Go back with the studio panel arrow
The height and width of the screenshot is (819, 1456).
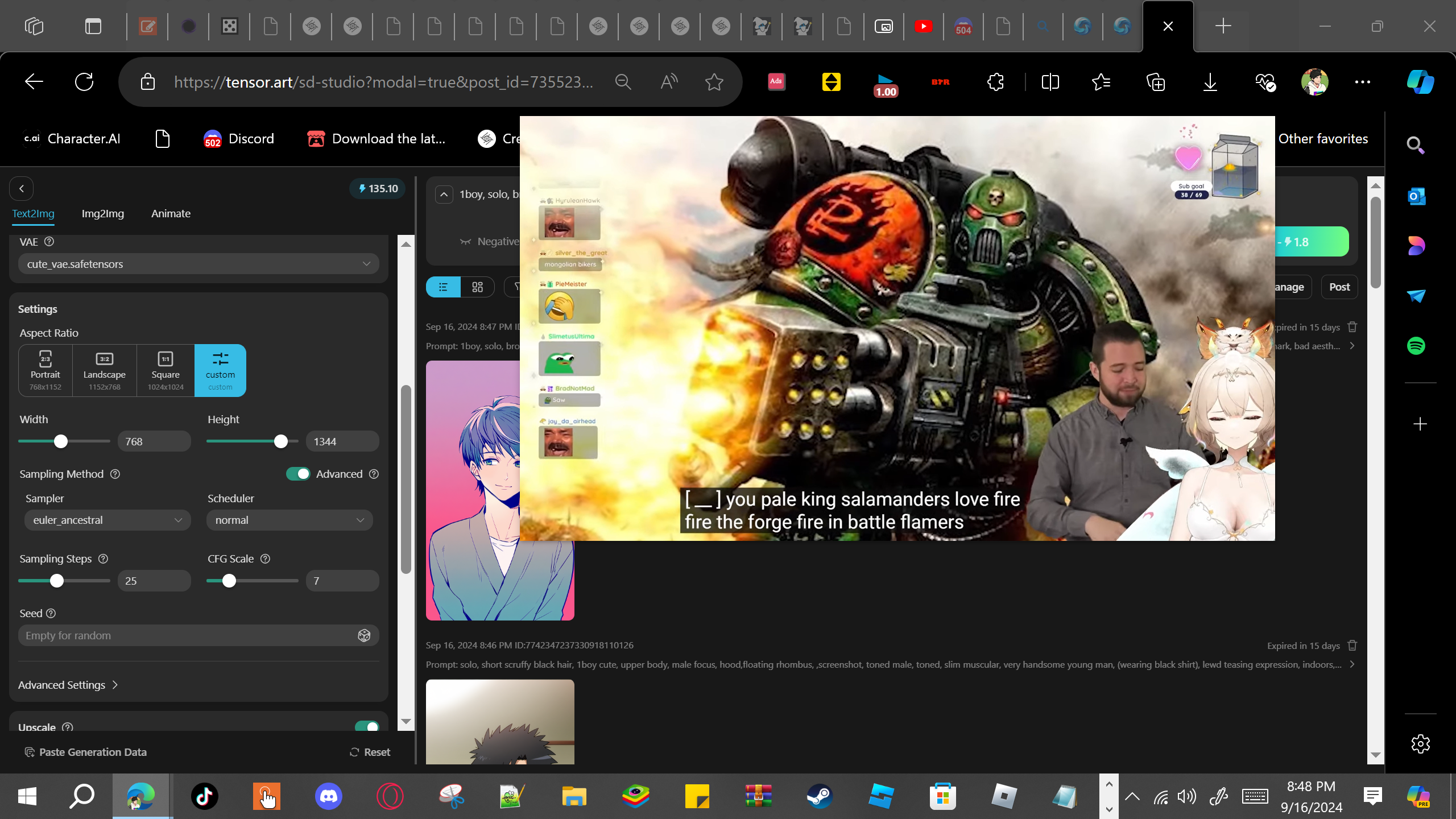coord(22,189)
